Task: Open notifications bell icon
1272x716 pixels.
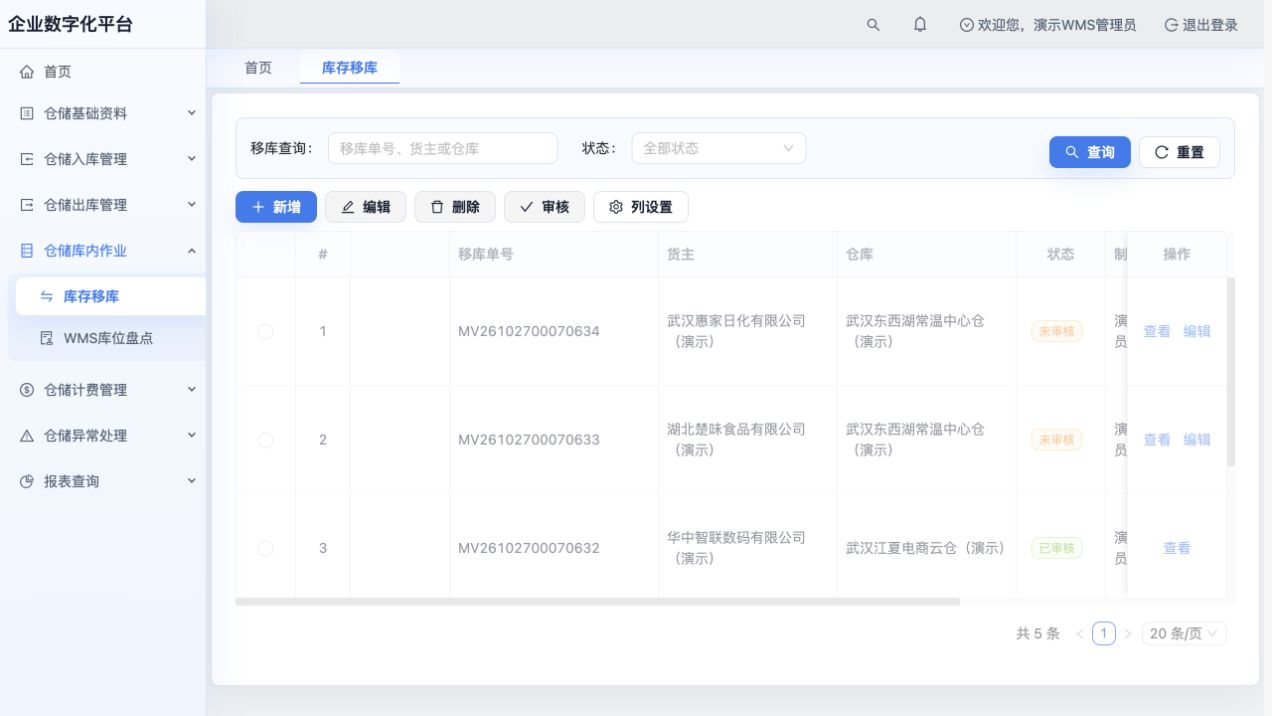Action: pos(920,25)
